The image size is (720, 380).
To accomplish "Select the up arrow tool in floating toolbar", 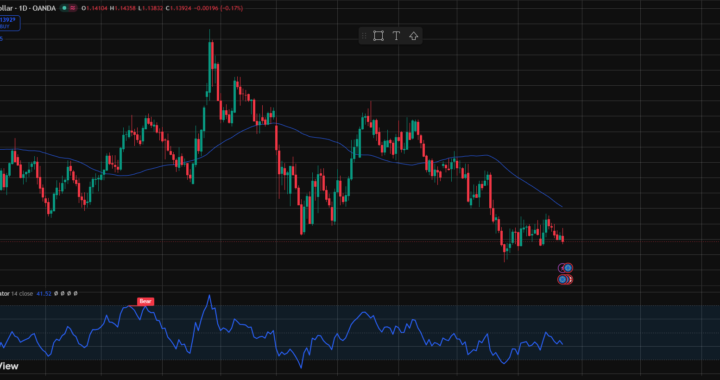I will coord(413,36).
